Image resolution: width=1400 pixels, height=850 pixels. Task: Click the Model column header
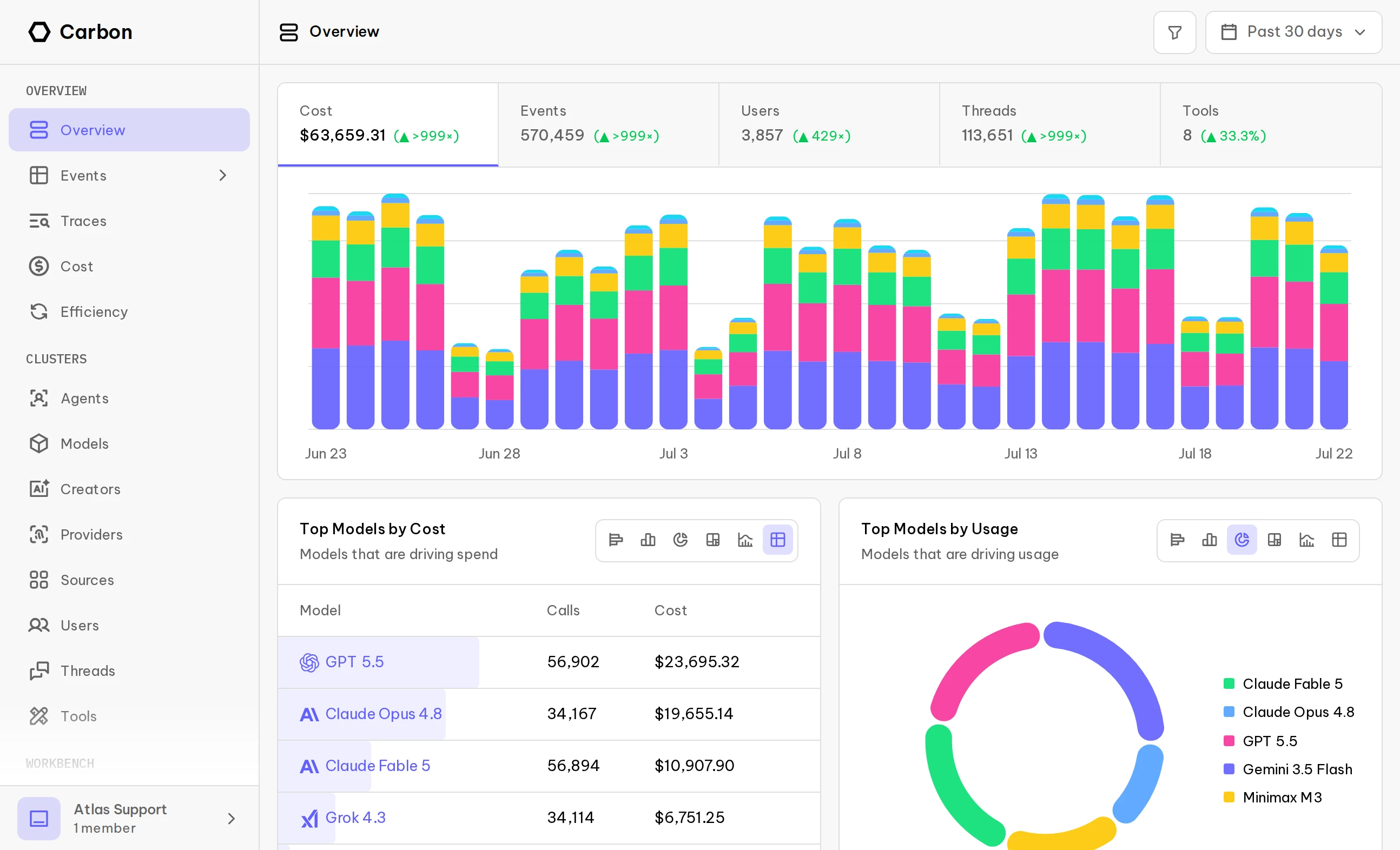(x=320, y=610)
